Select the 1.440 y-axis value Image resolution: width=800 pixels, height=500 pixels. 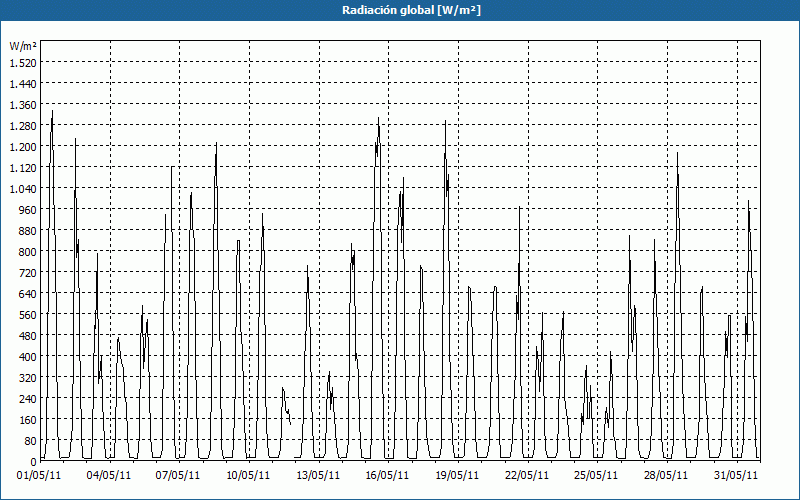point(23,84)
